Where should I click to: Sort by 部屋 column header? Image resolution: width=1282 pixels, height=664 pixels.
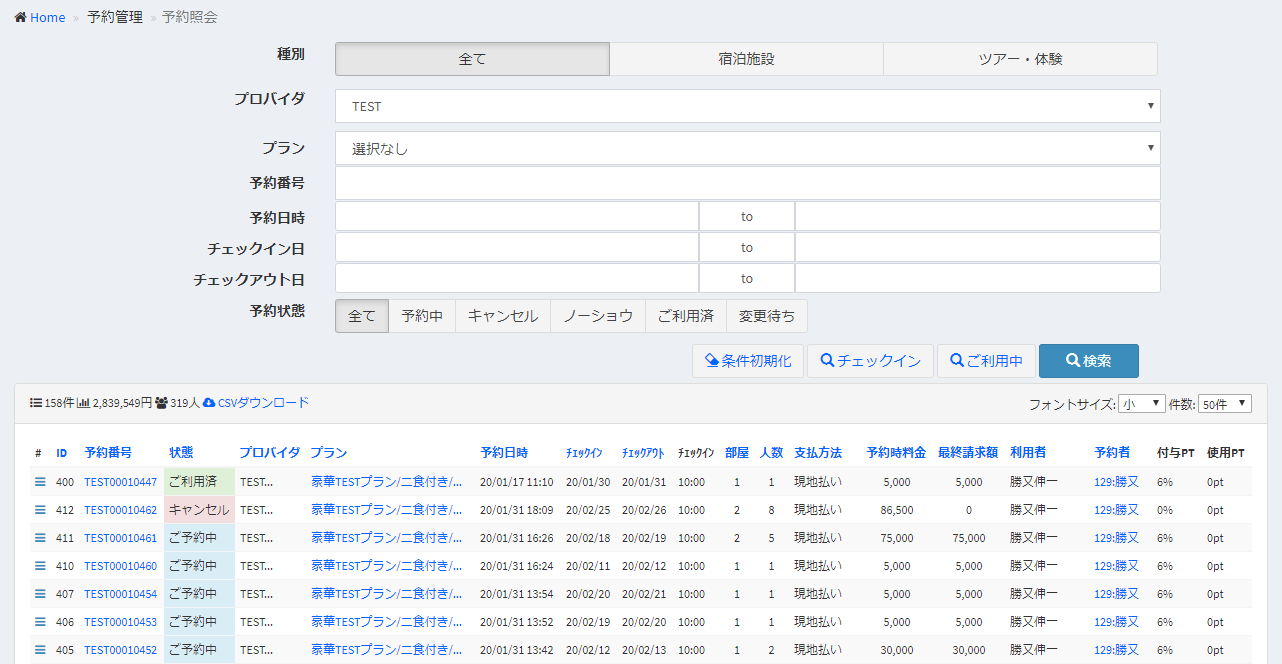click(737, 453)
